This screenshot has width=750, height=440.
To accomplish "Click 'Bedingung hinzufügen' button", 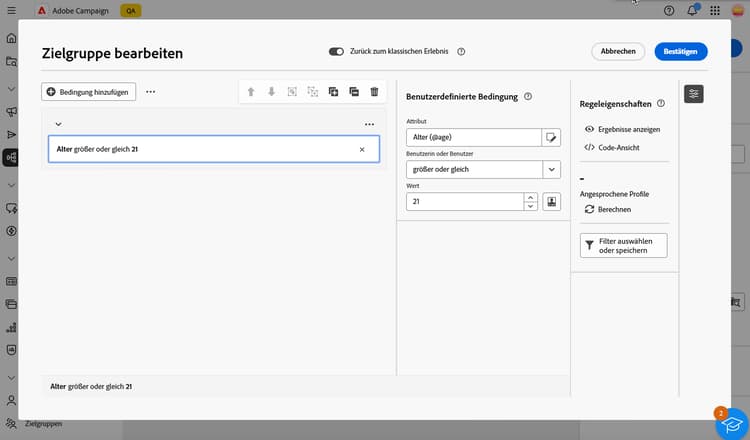I will tap(89, 91).
